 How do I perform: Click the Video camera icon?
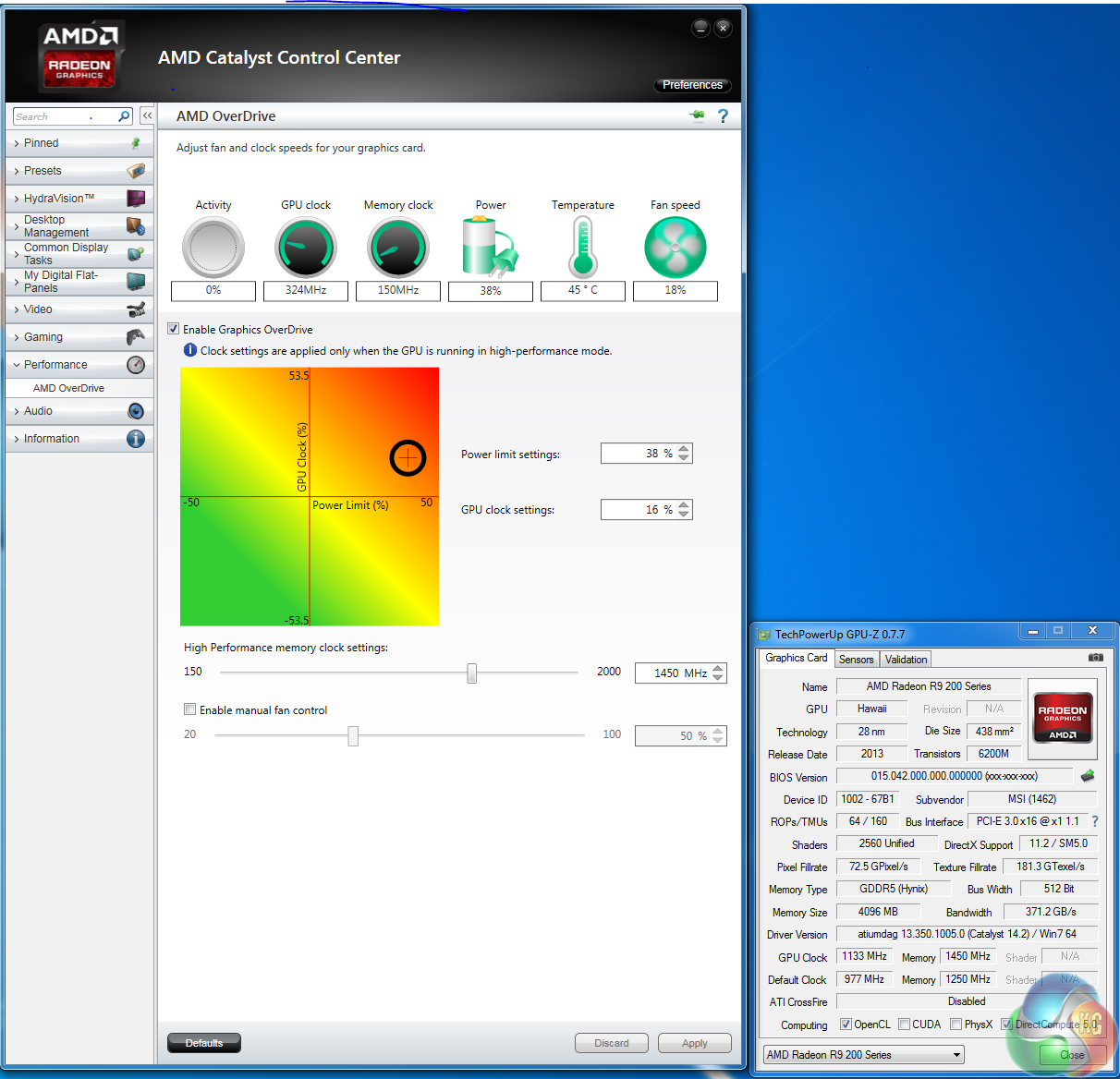coord(136,309)
